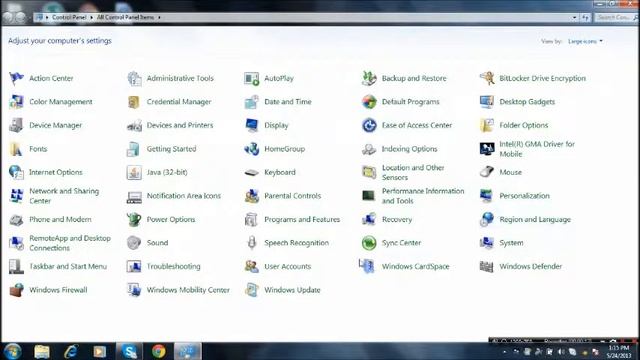
Task: Click Parental Controls link
Action: [293, 196]
